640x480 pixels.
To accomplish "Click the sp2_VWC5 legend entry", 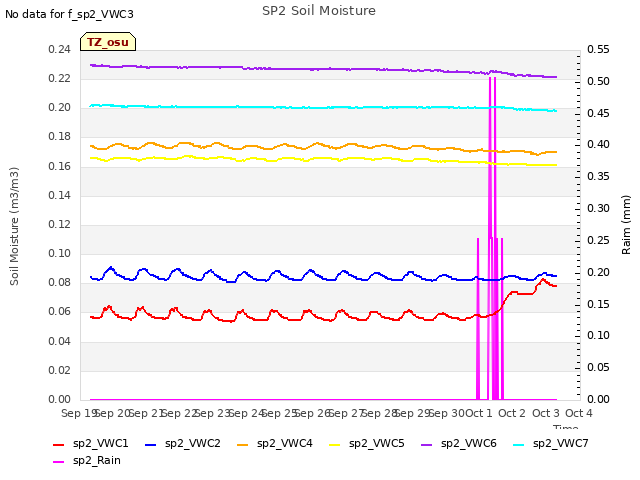I will click(367, 444).
